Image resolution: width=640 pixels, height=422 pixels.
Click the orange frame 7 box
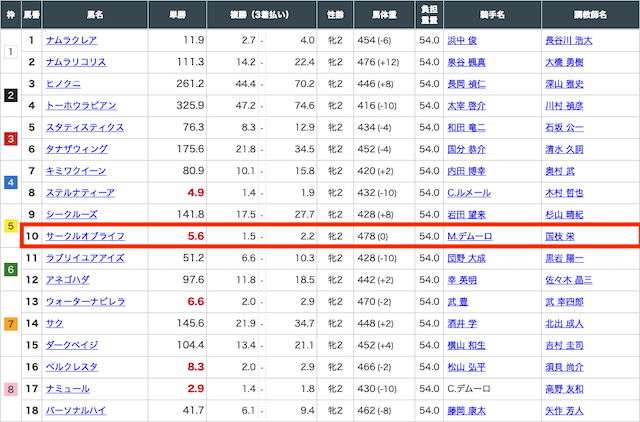point(10,324)
